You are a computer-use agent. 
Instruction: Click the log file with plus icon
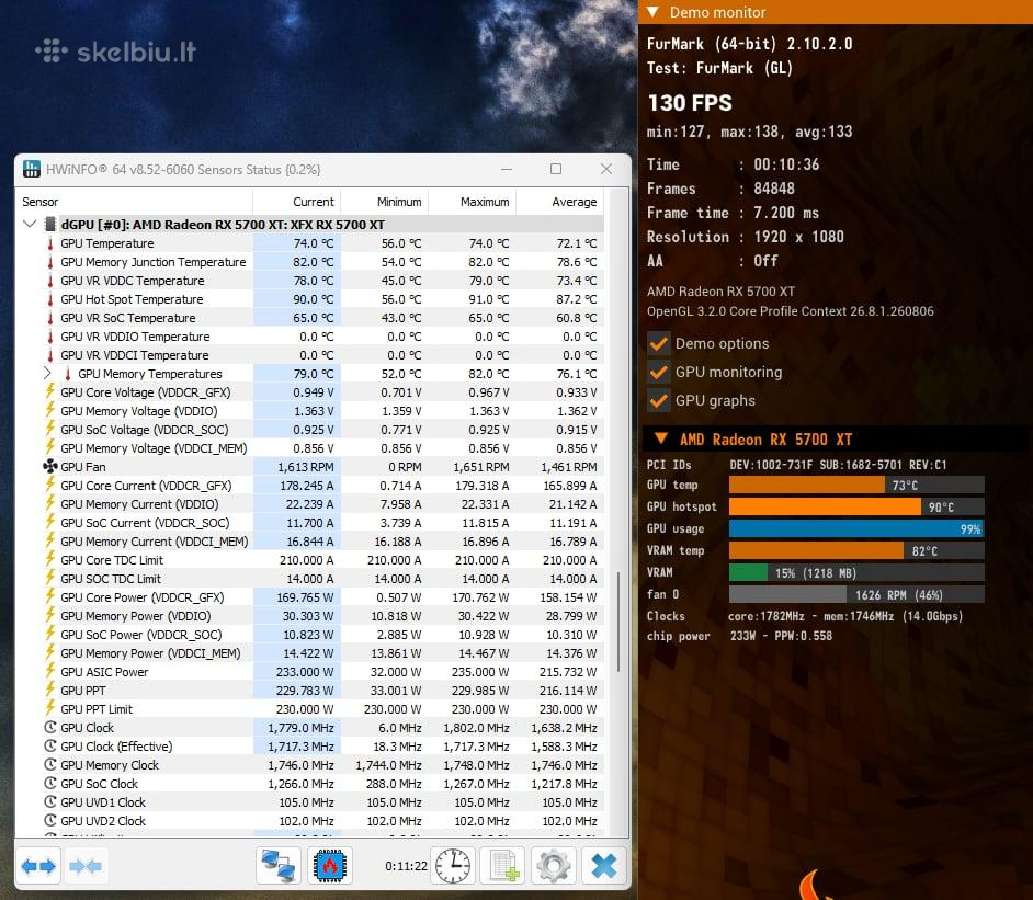point(503,866)
